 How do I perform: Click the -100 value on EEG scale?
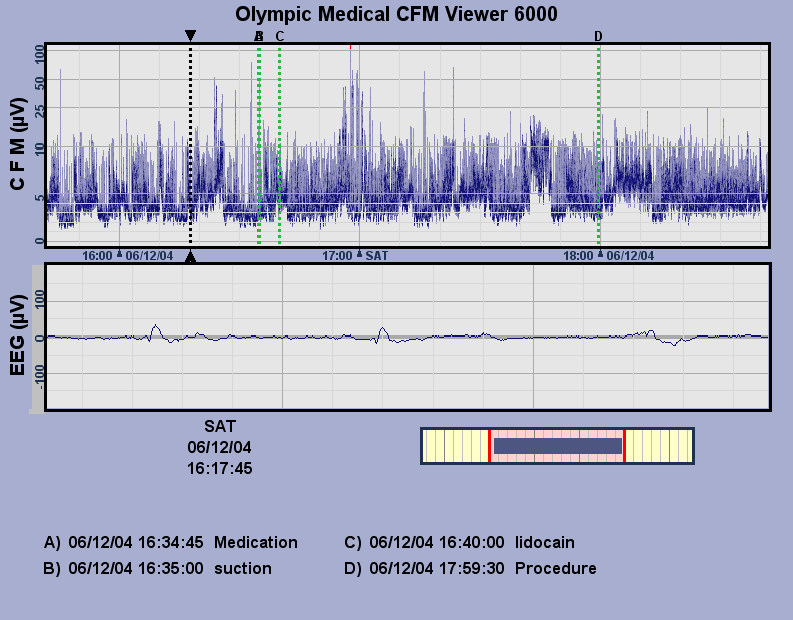point(39,378)
